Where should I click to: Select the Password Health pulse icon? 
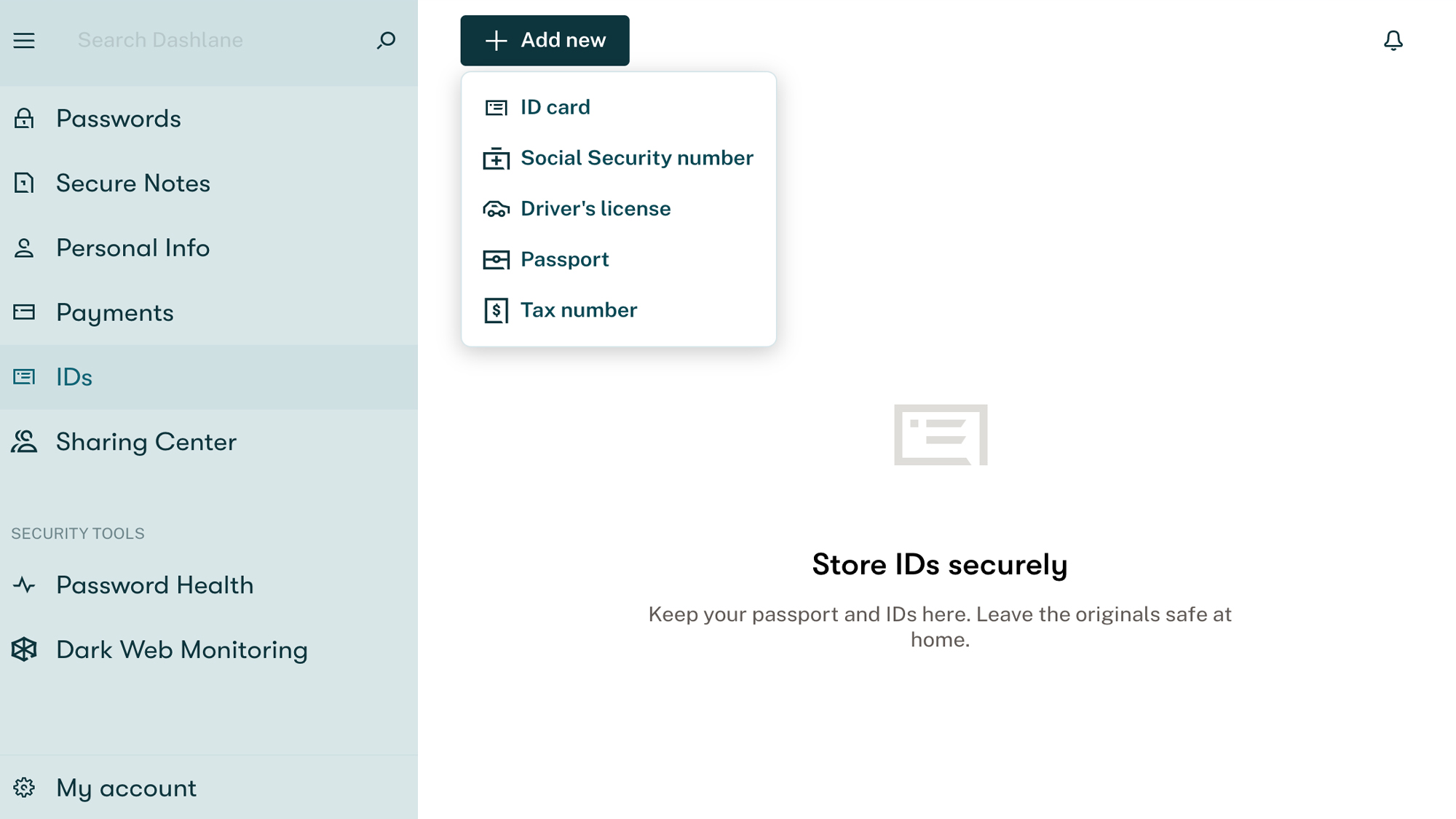click(24, 584)
